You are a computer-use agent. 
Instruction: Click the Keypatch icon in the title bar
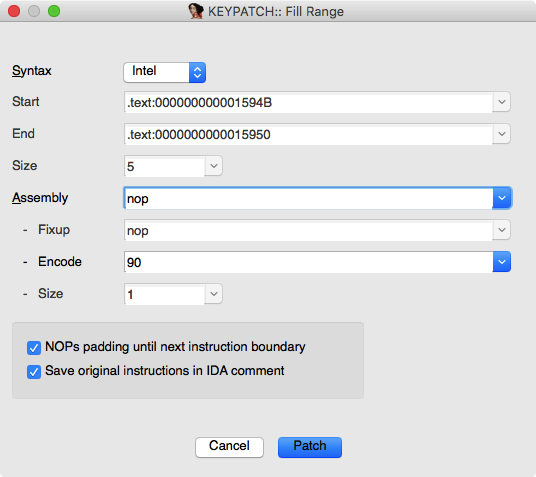tap(196, 11)
